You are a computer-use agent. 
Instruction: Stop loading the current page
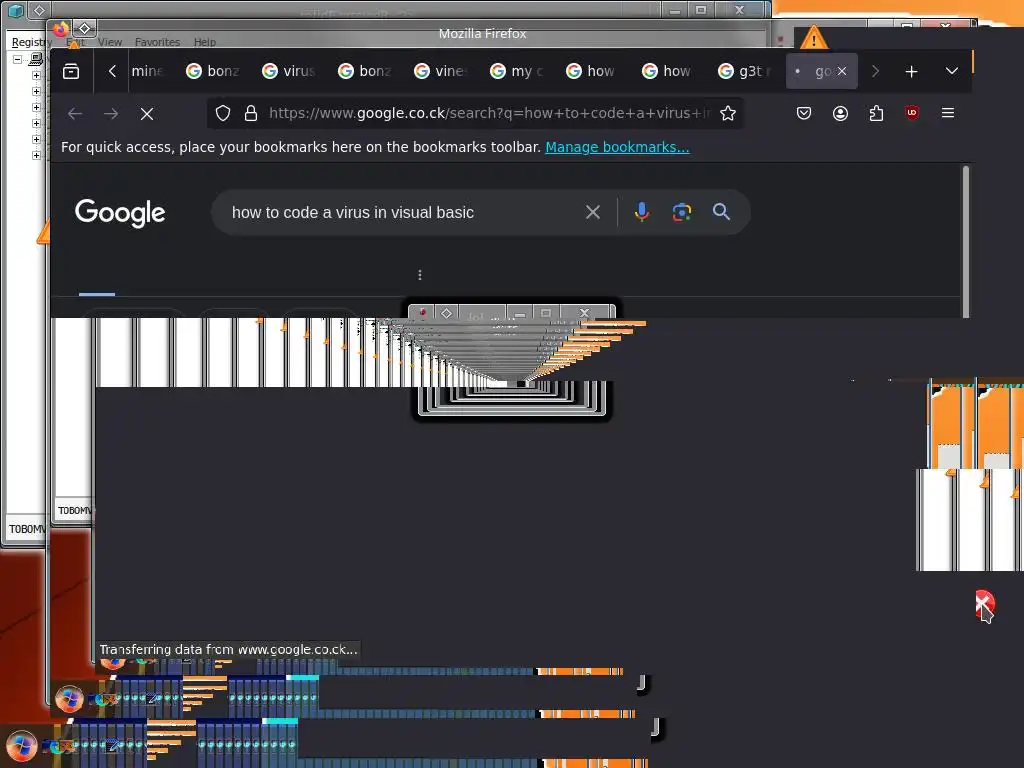[x=147, y=114]
